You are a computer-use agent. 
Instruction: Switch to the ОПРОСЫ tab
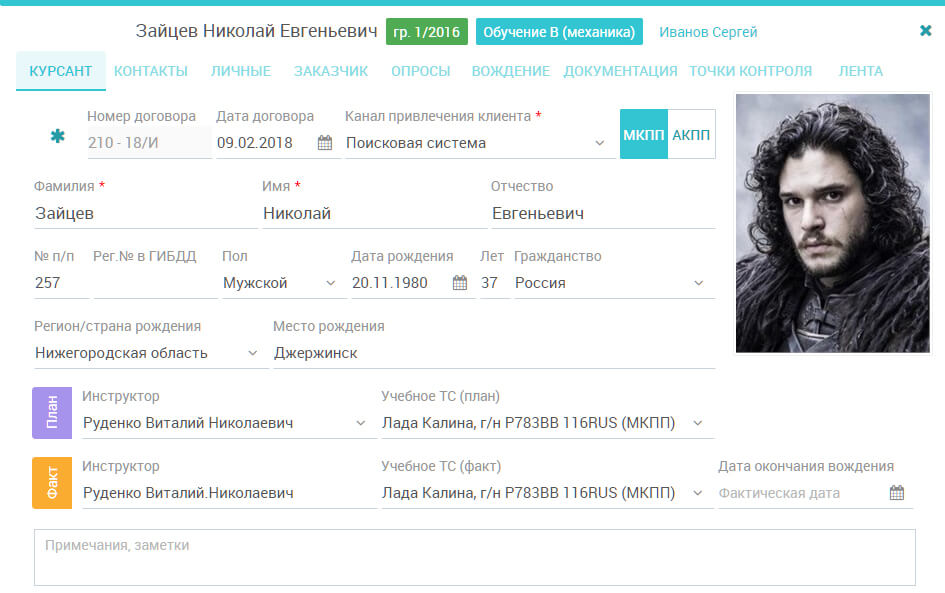(x=421, y=71)
